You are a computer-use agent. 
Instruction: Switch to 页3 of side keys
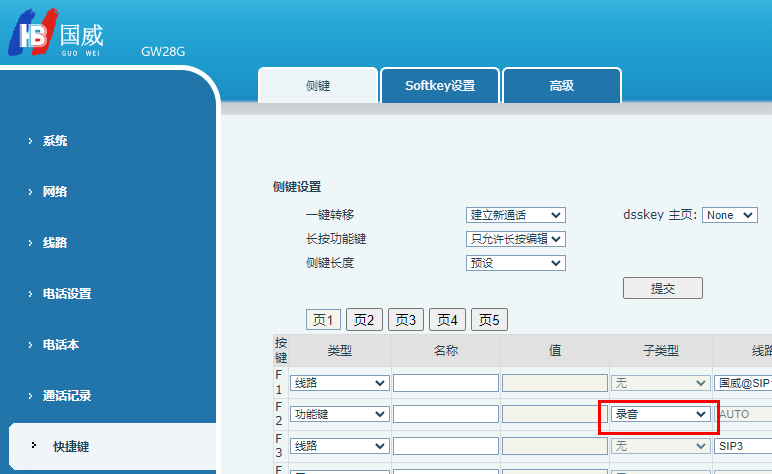coord(406,320)
